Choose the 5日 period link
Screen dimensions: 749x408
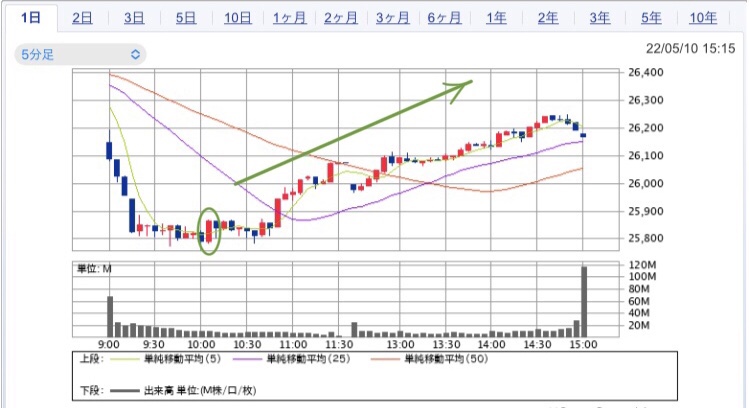[186, 18]
